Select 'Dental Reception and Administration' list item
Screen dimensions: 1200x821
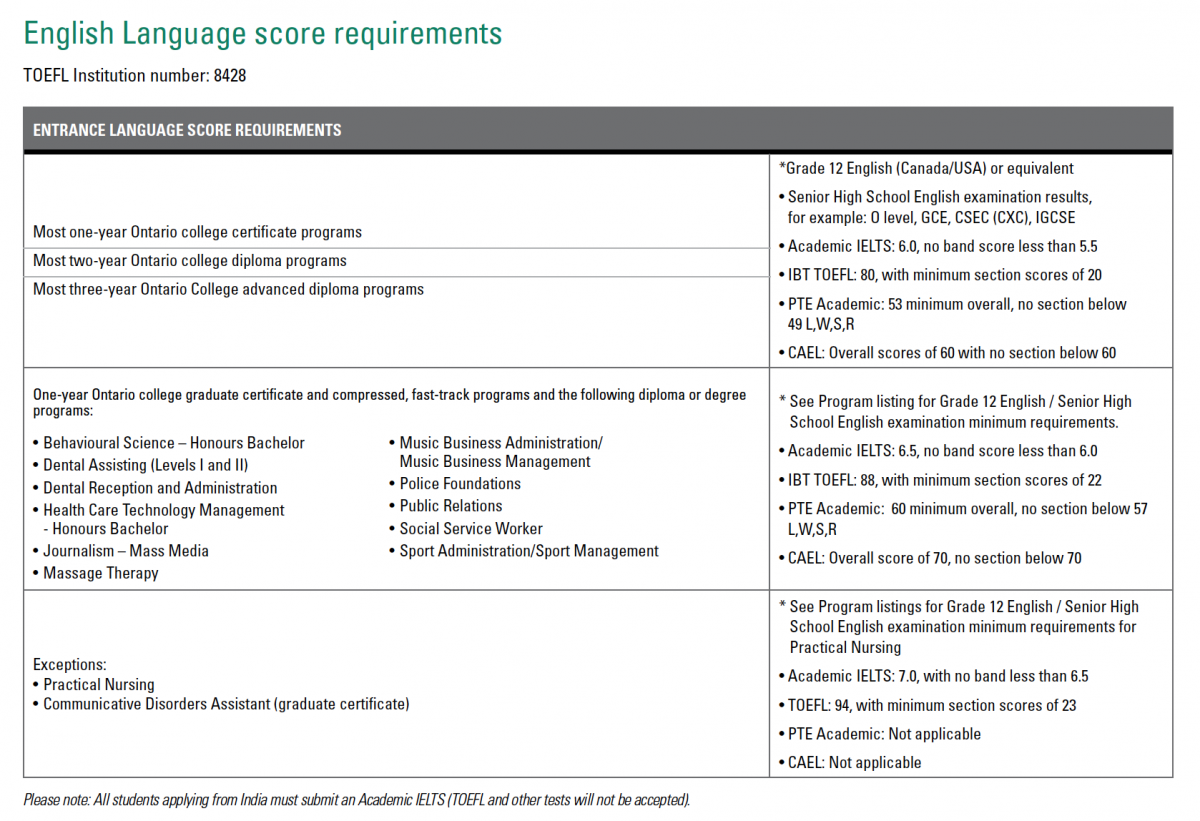point(155,488)
